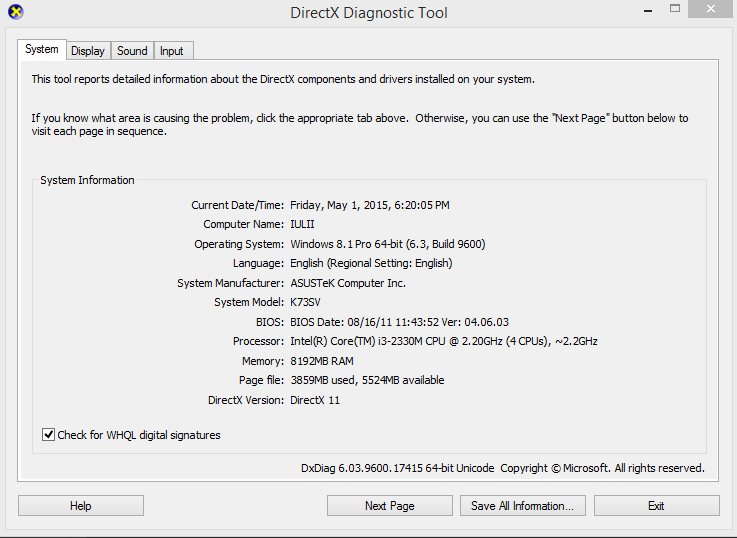Go to Next Page
Screen dimensions: 737x538
tap(390, 506)
